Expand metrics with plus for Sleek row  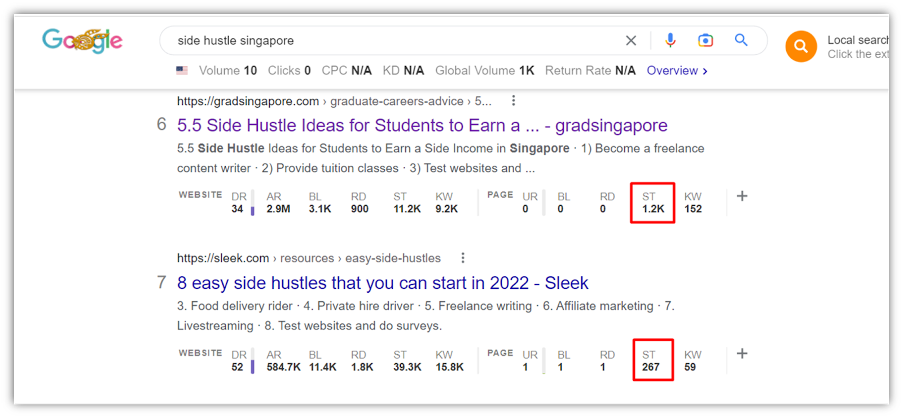(x=742, y=354)
